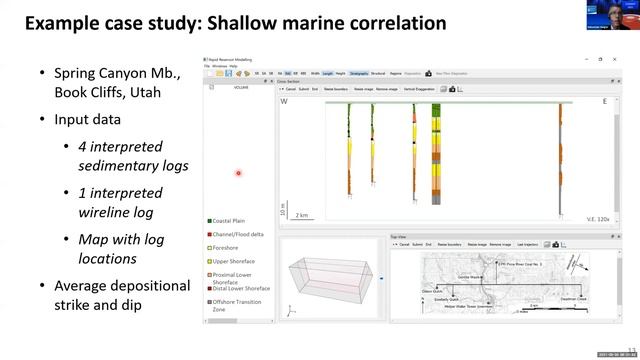Select Height in main toolbar
Screen dimensions: 640x360
[340, 73]
